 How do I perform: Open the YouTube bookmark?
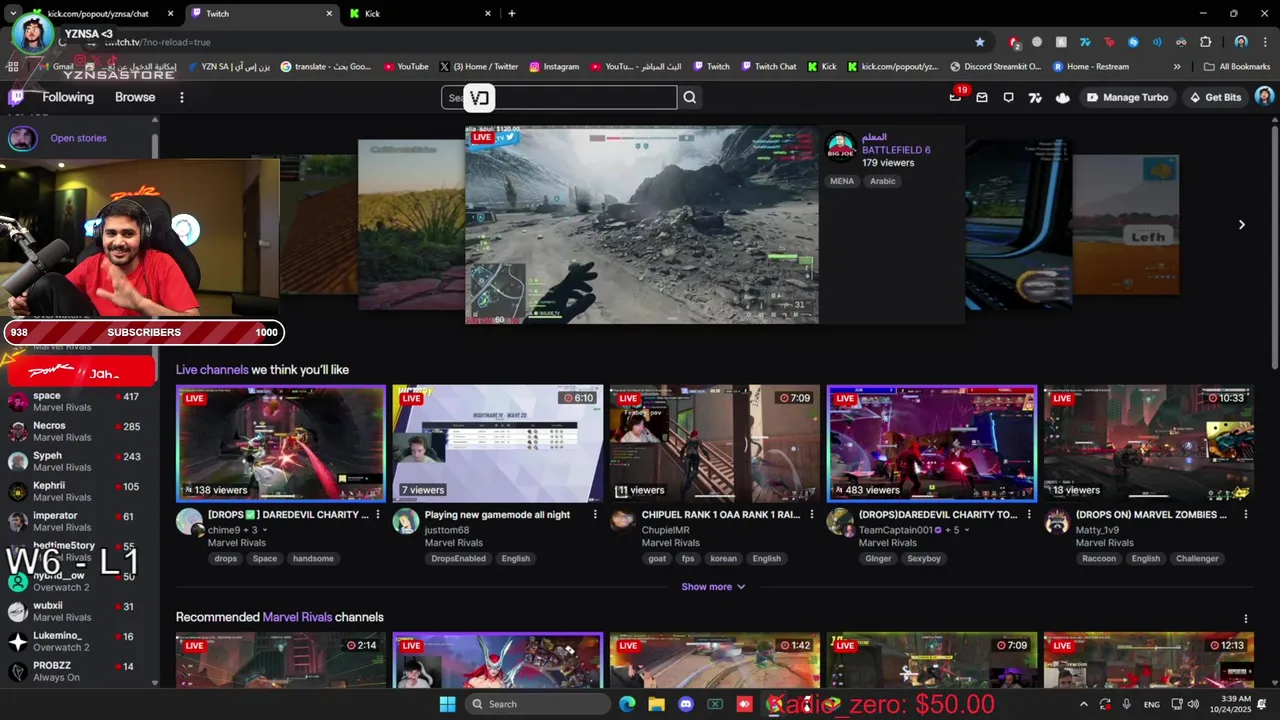[406, 67]
